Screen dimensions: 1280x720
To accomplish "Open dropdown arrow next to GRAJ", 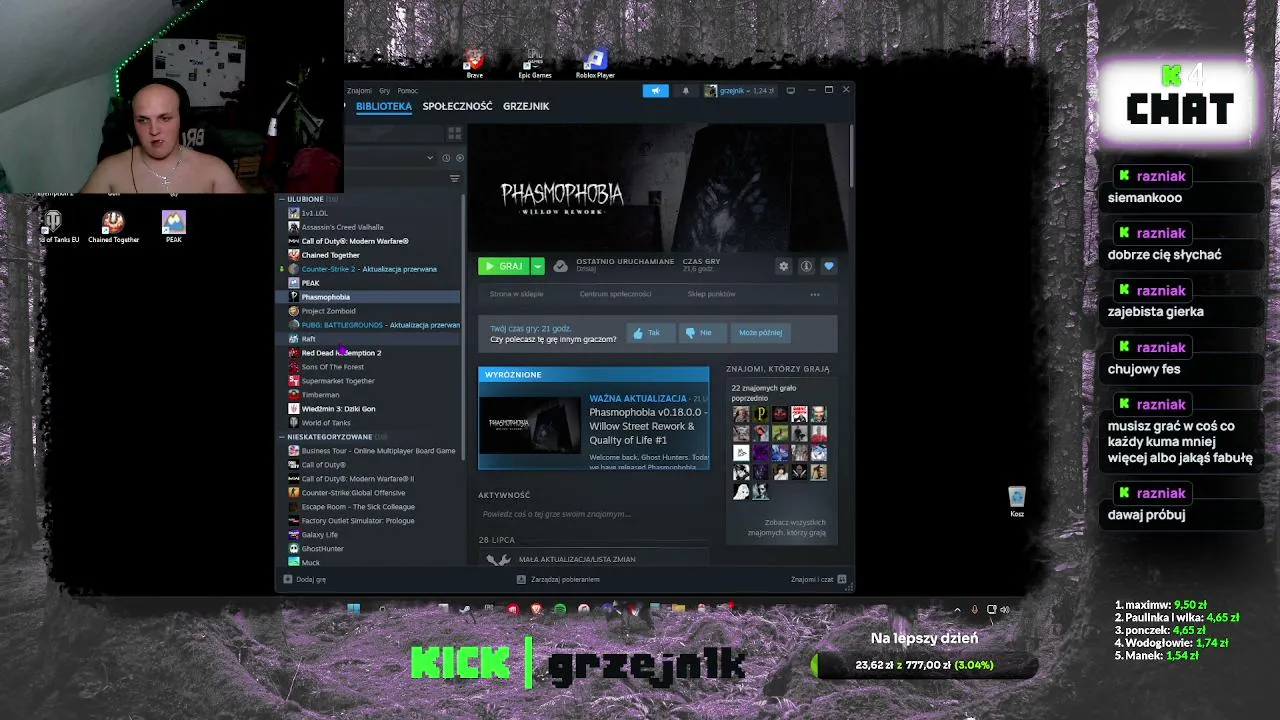I will click(x=537, y=266).
